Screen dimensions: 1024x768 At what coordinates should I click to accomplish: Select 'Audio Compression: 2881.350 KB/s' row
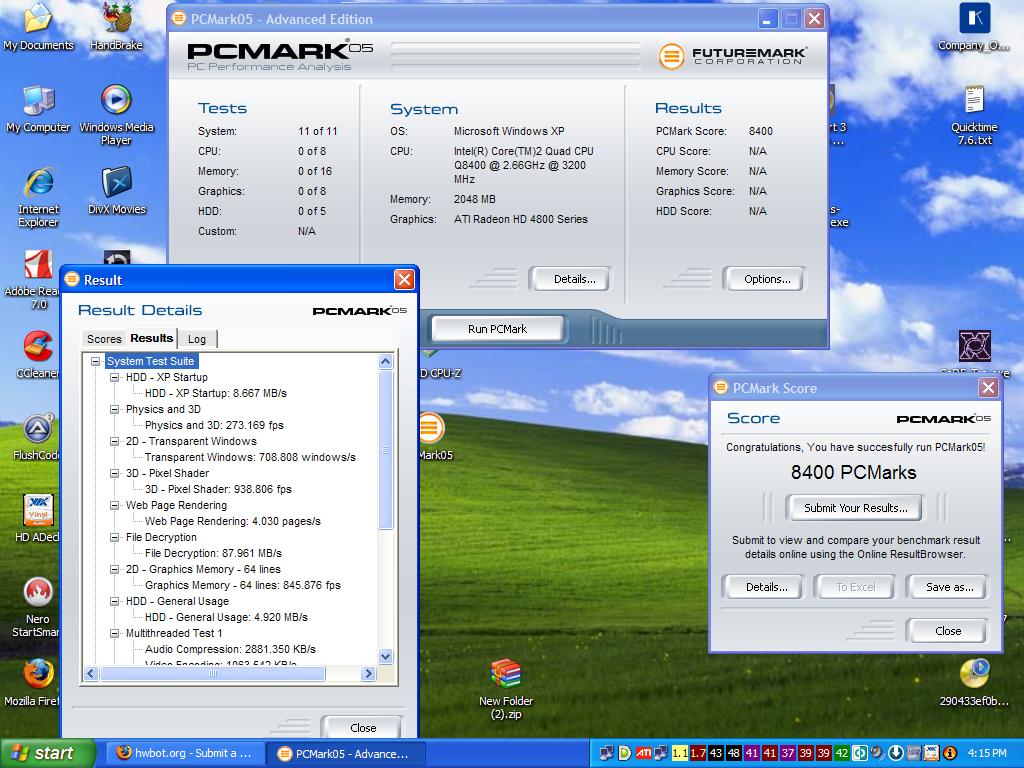pyautogui.click(x=230, y=649)
